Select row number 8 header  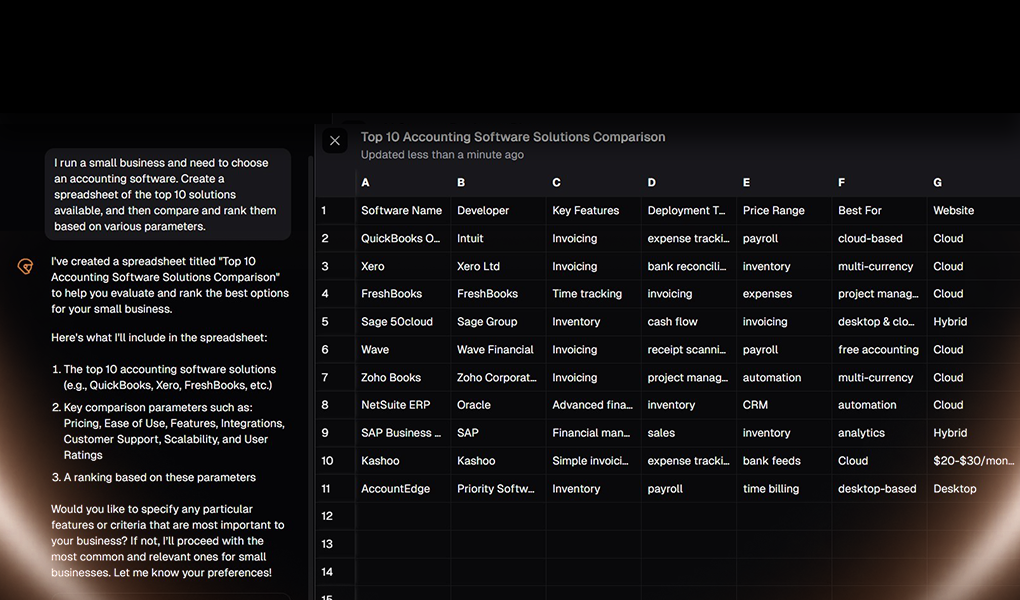click(x=336, y=405)
